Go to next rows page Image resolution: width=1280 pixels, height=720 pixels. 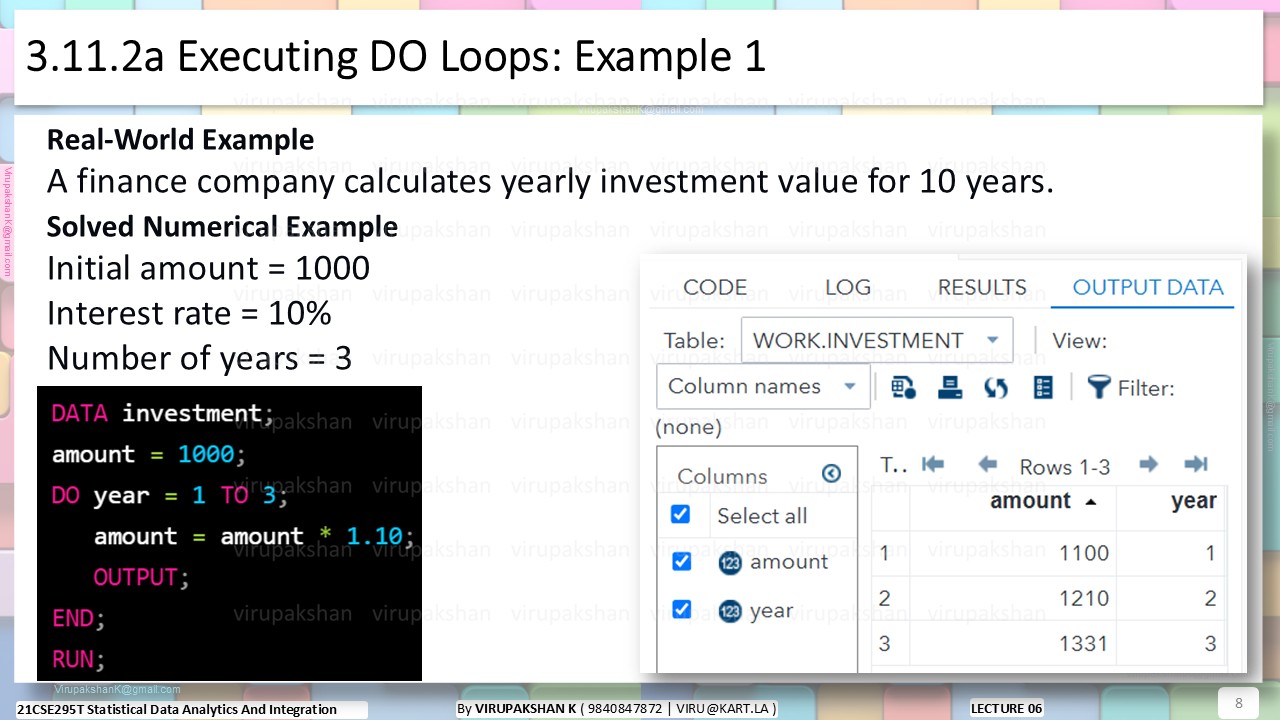coord(1148,464)
